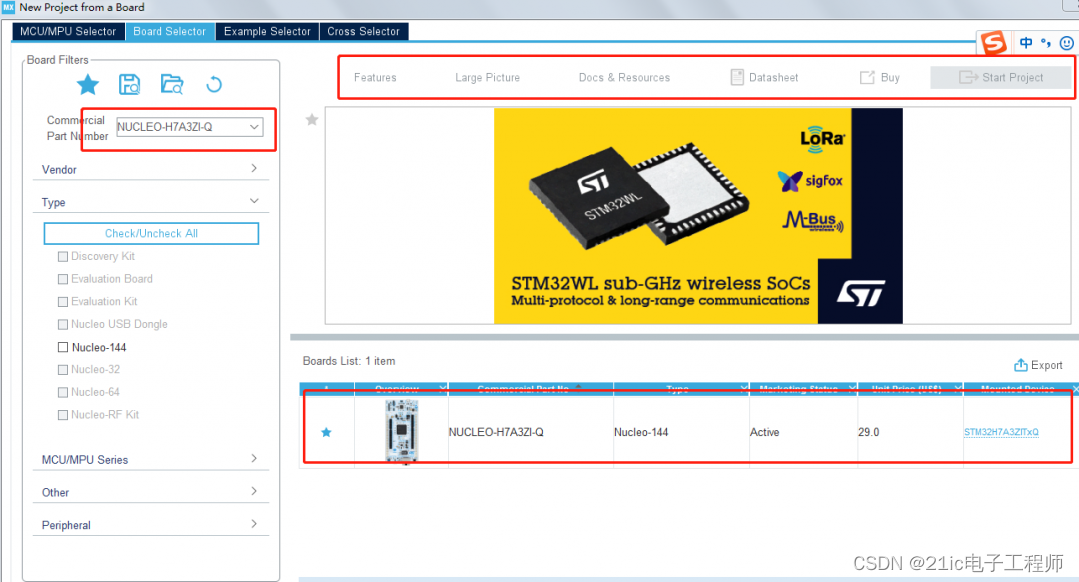
Task: Click the STM32WL sub-GHz wireless SoCs banner
Action: tap(698, 215)
